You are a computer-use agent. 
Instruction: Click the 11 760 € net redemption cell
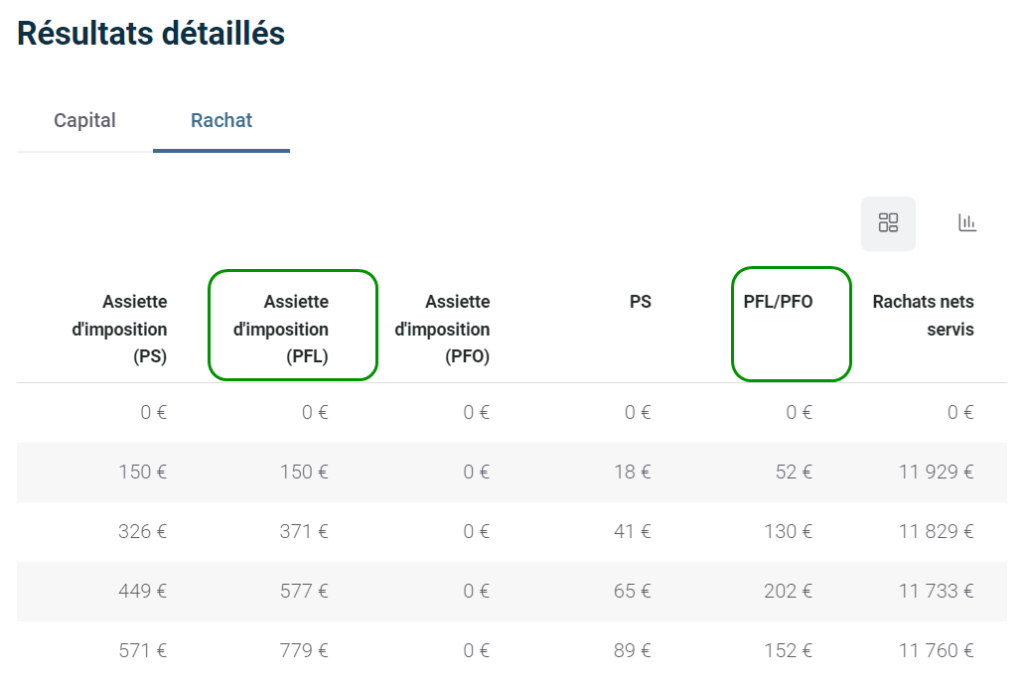pos(936,651)
